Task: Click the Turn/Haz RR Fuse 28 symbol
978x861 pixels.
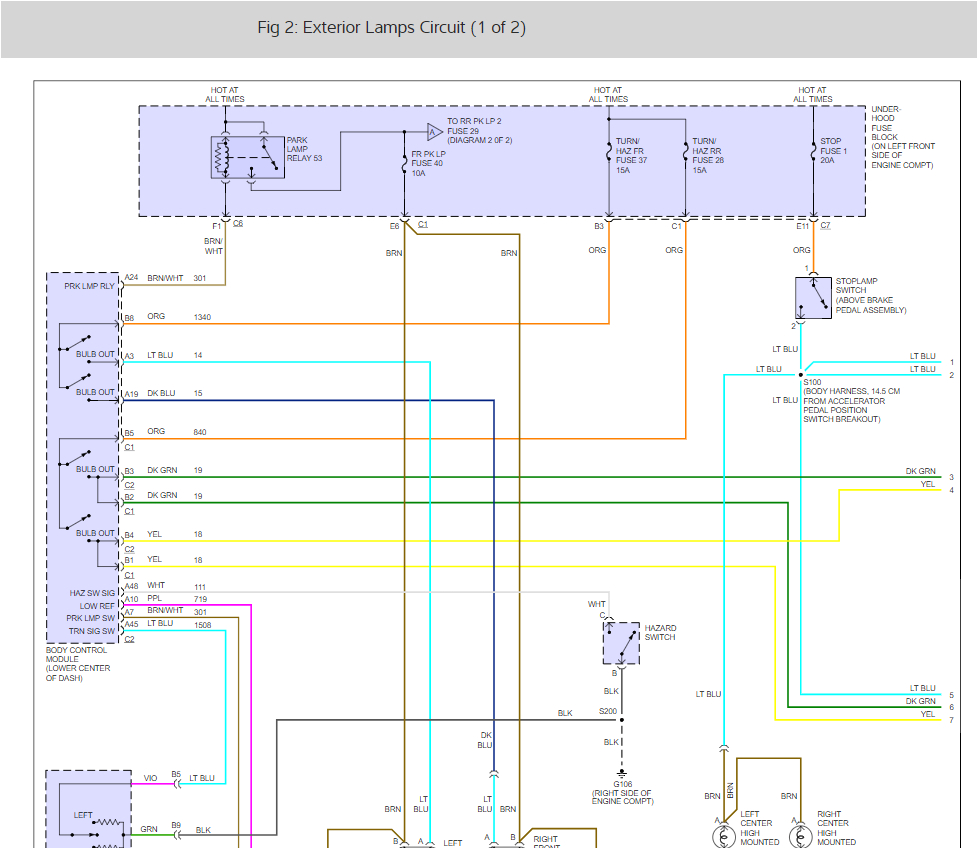Action: (x=685, y=152)
